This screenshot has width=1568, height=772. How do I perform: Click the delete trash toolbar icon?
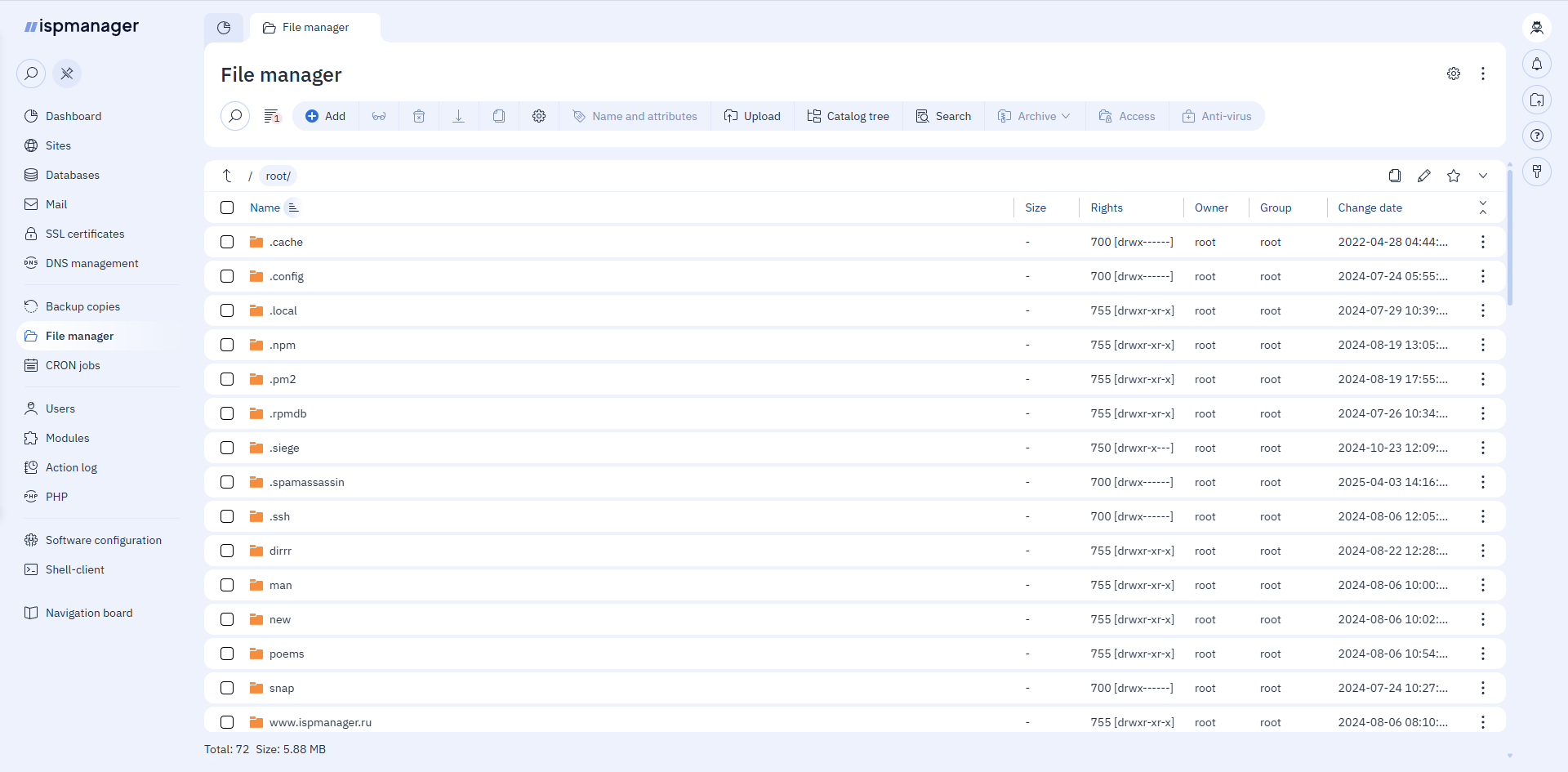pyautogui.click(x=419, y=116)
